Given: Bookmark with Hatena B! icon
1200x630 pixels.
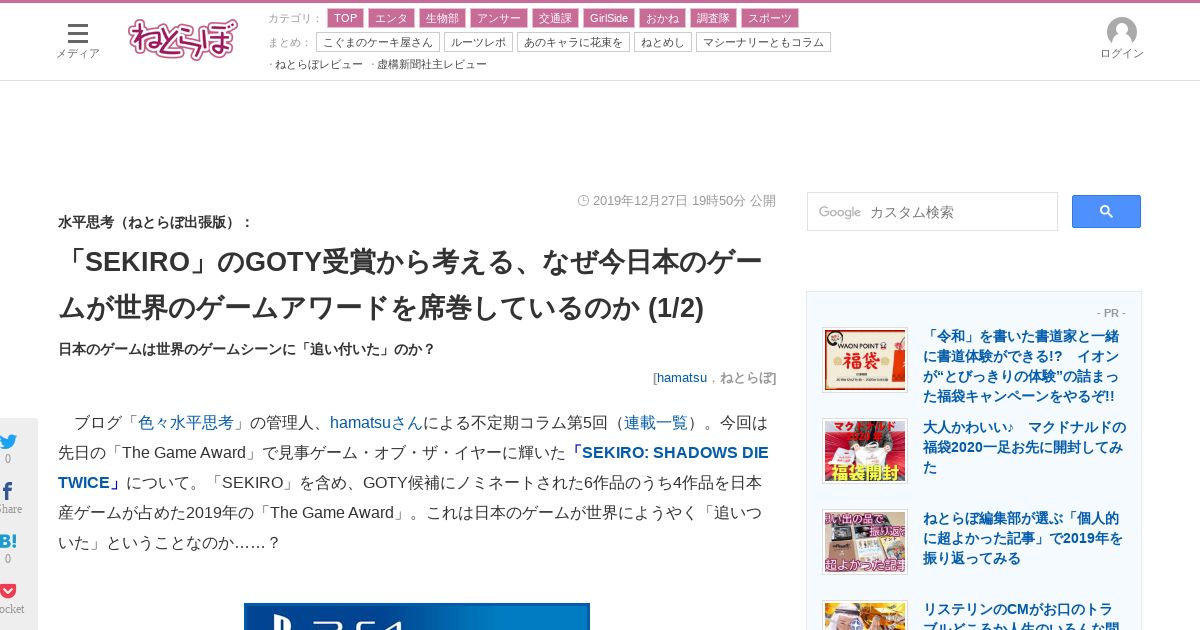Looking at the screenshot, I should point(8,541).
